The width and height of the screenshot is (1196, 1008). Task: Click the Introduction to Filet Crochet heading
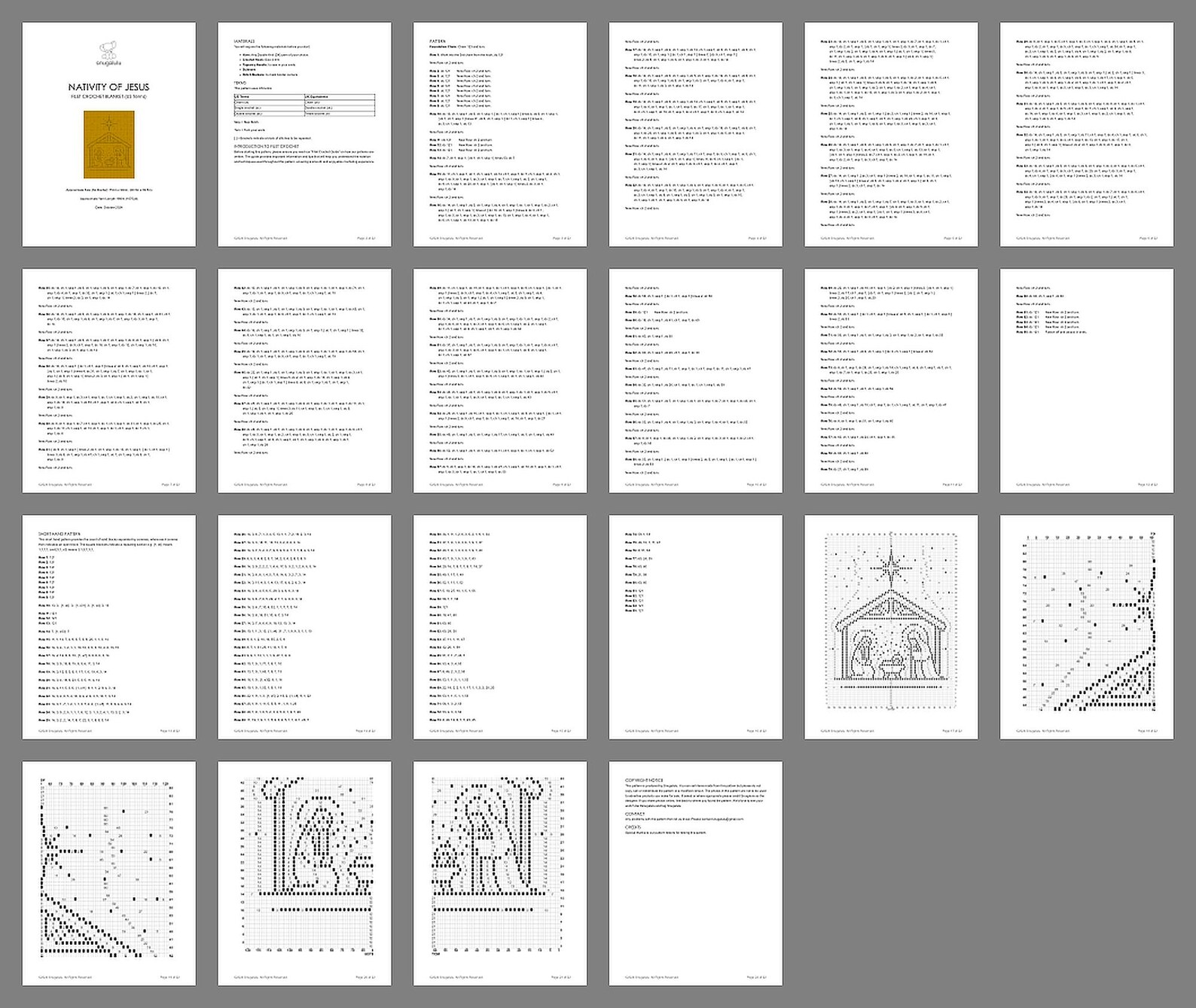[x=266, y=146]
